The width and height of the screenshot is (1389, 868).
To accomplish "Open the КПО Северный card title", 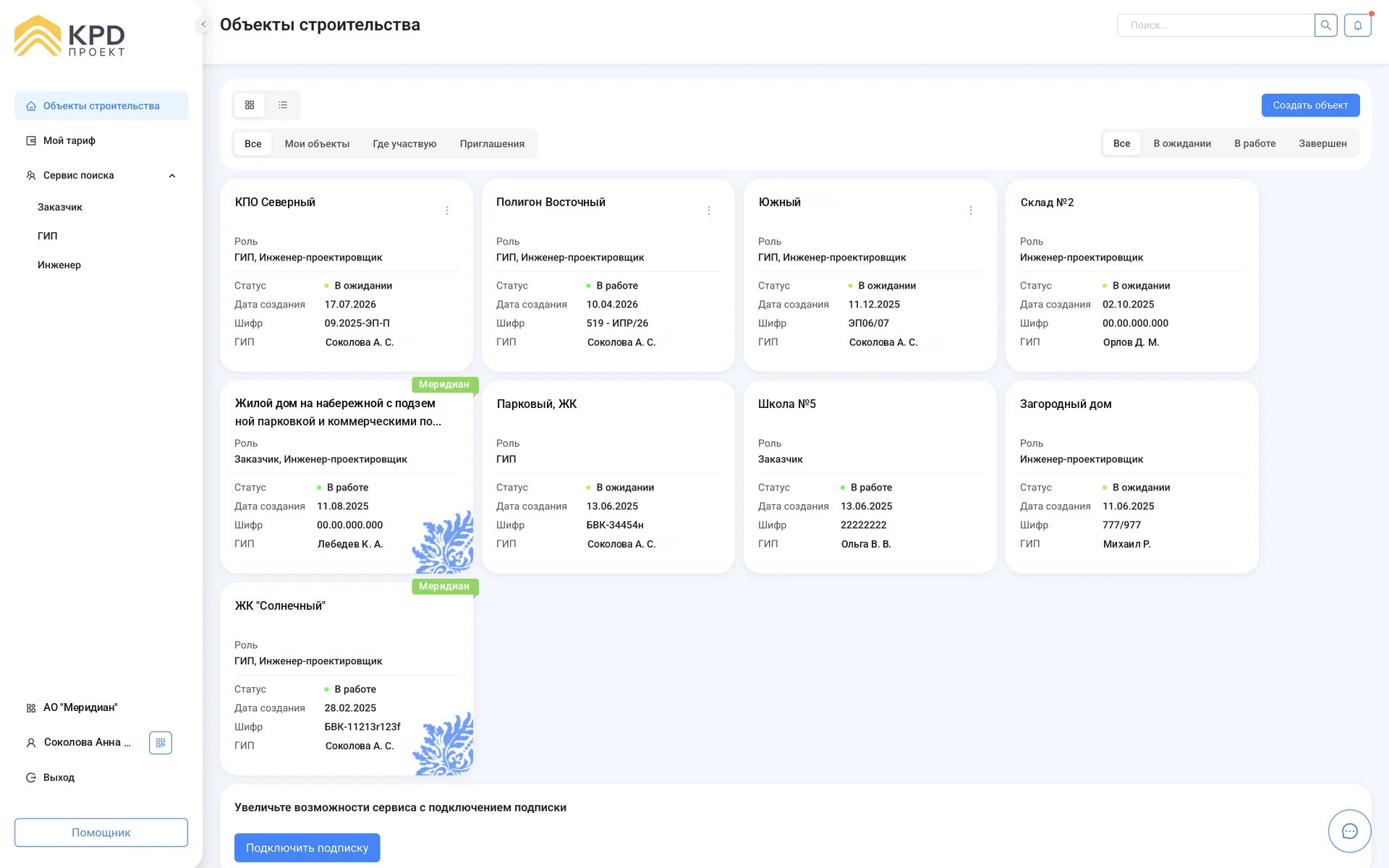I will [x=275, y=202].
